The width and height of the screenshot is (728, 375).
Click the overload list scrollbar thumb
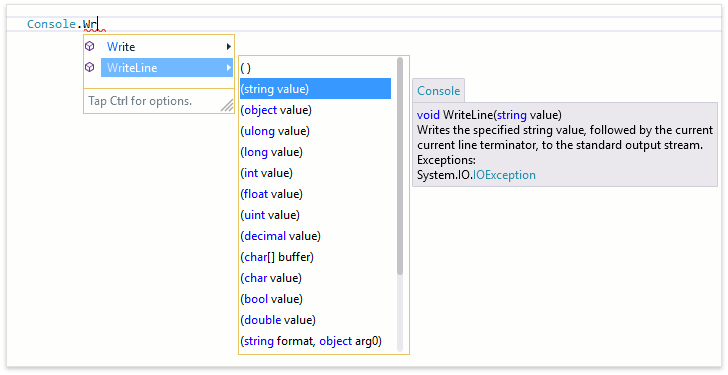[x=400, y=166]
